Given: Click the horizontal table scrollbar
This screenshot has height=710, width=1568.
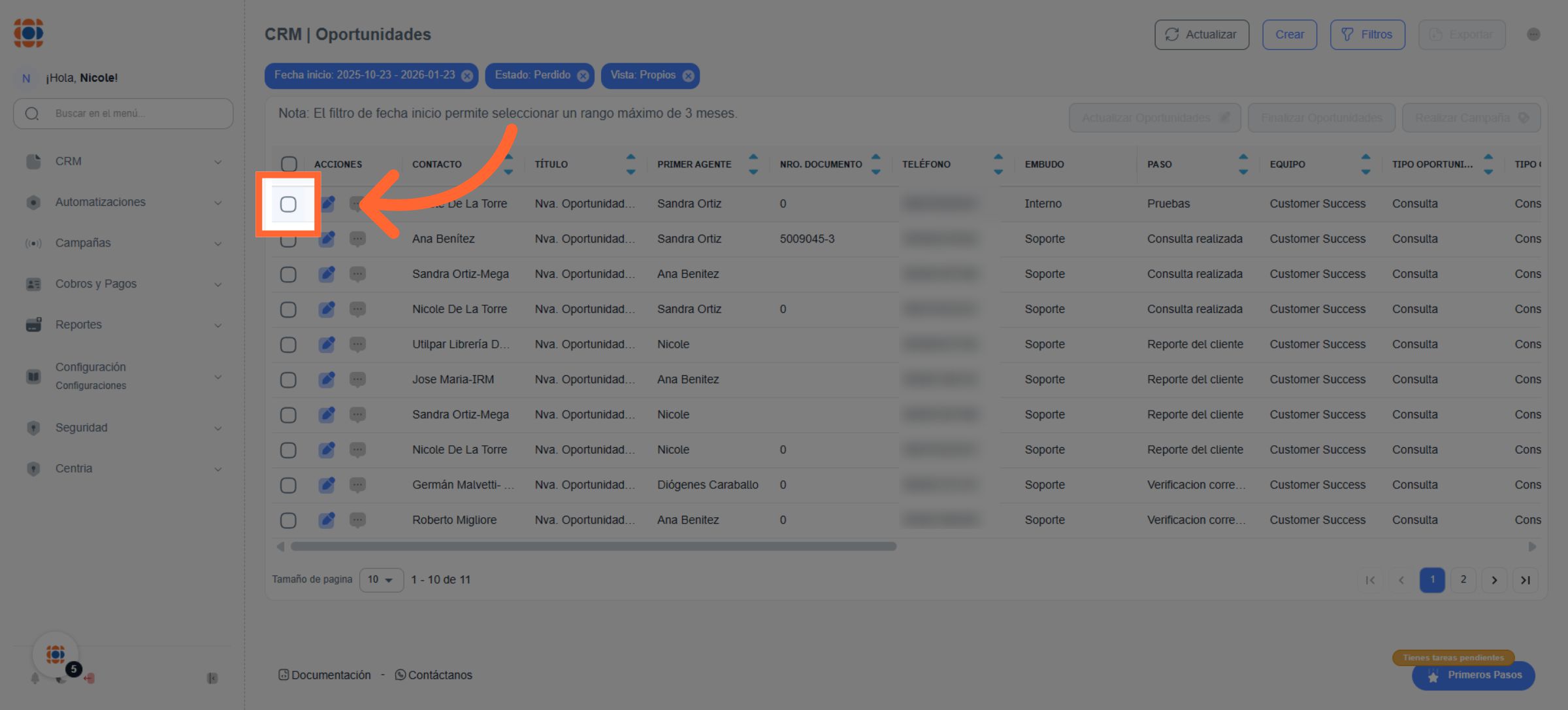Looking at the screenshot, I should click(593, 547).
